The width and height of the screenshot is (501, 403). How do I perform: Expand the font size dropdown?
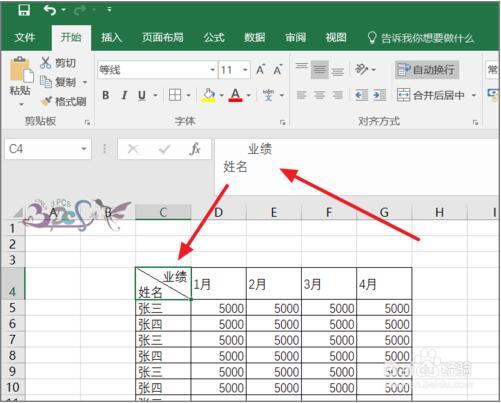245,70
